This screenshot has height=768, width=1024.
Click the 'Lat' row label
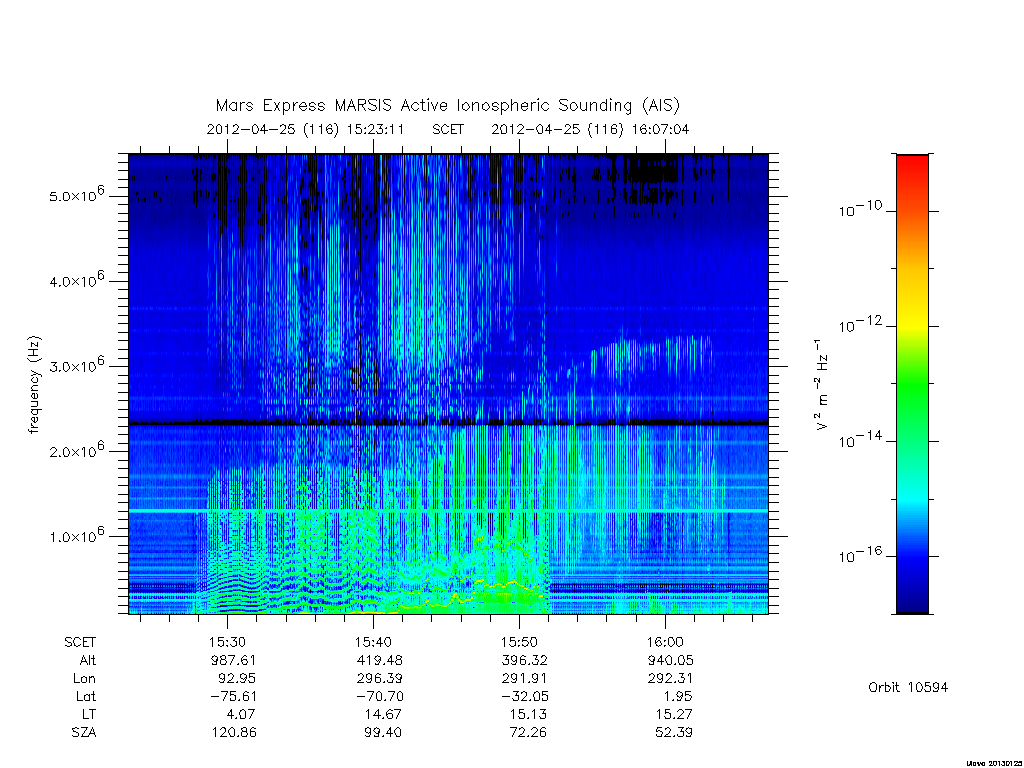tap(86, 697)
